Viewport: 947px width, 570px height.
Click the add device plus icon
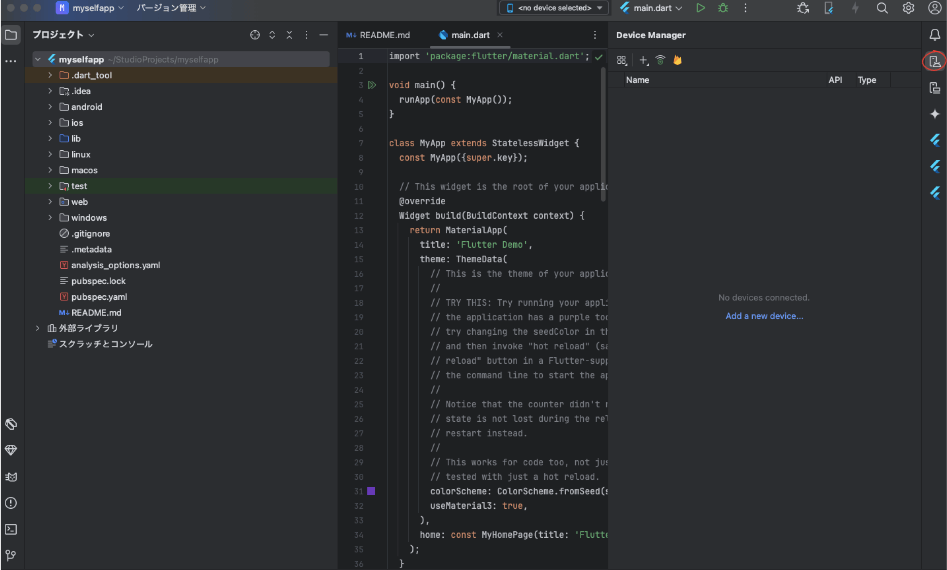pos(644,60)
